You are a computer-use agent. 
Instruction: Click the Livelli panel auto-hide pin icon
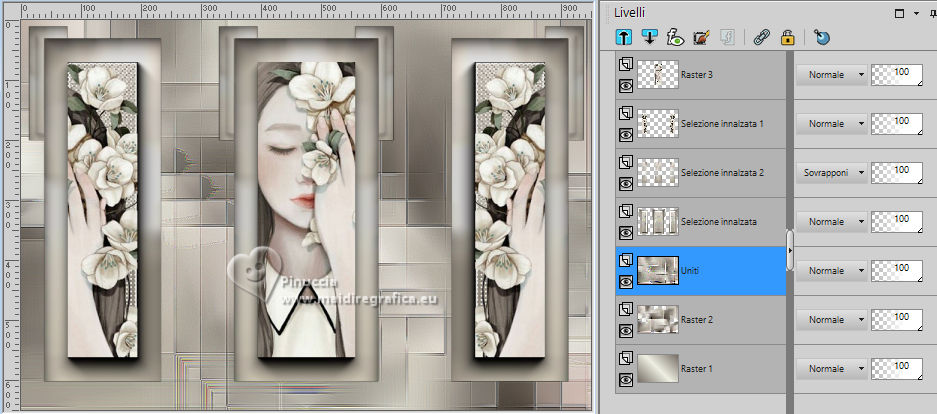pyautogui.click(x=933, y=13)
